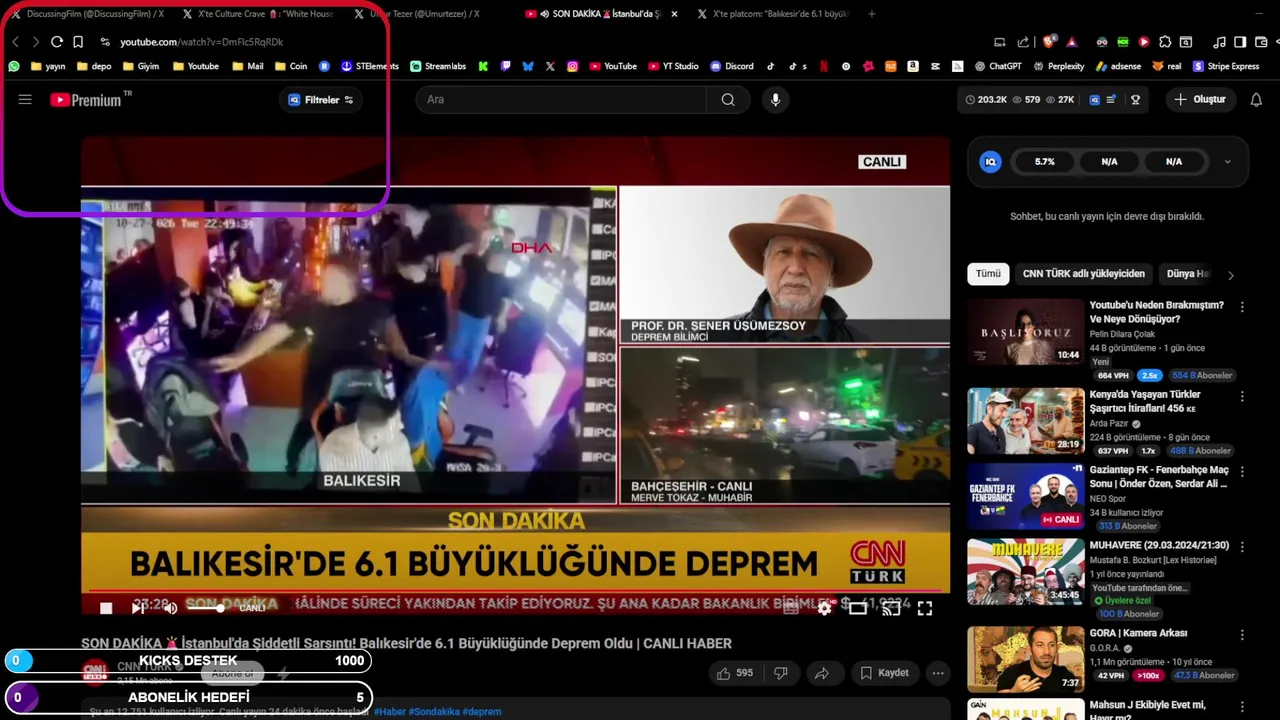
Task: Open the Filtreler filter menu
Action: click(321, 100)
